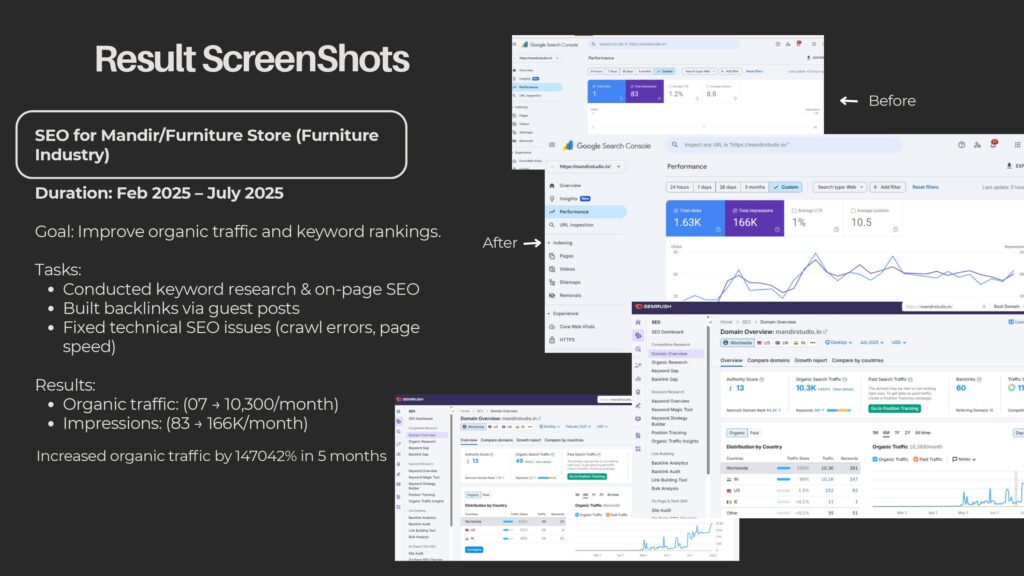The height and width of the screenshot is (576, 1024).
Task: Open Search type: Web dropdown in After console
Action: click(x=837, y=187)
